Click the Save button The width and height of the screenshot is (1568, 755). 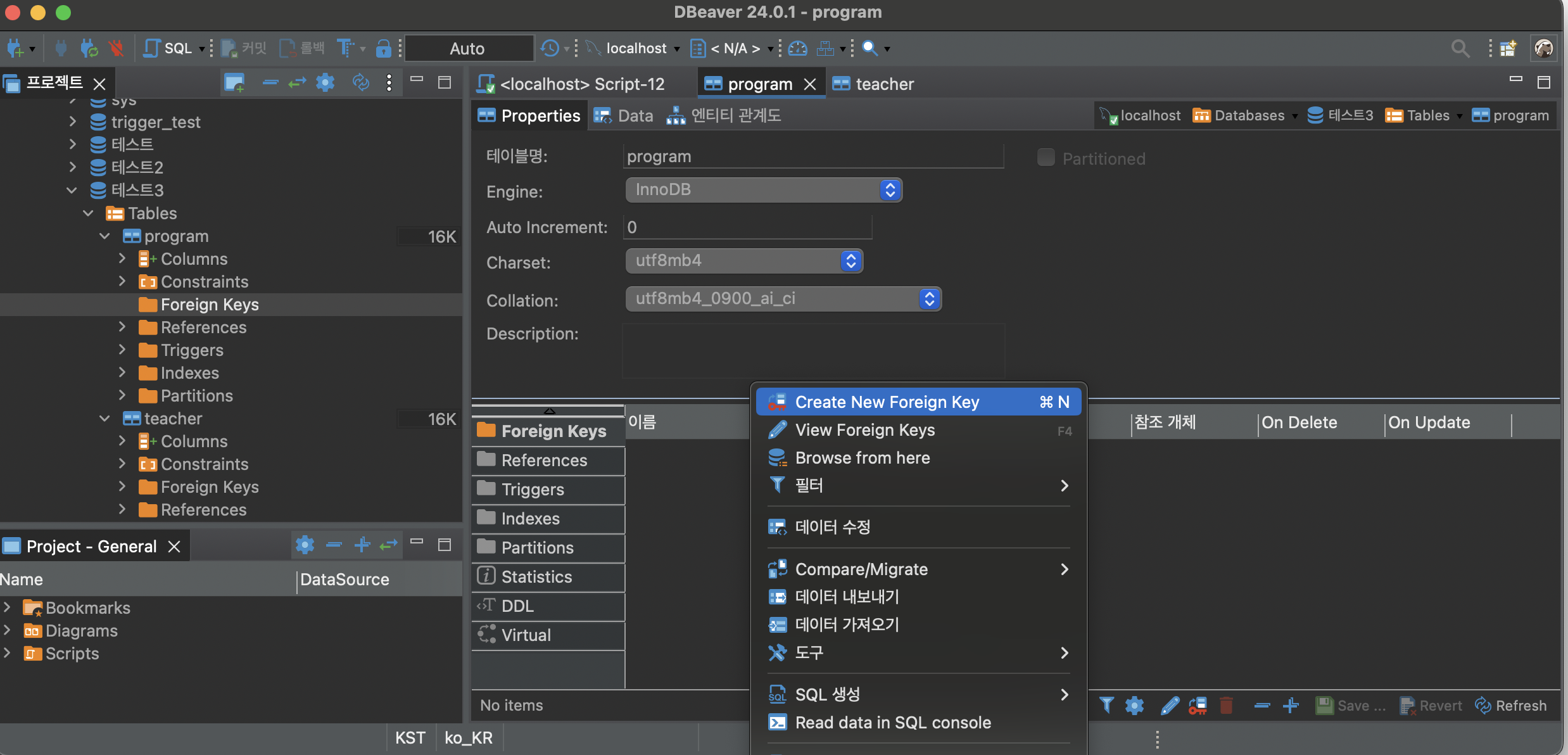click(1350, 706)
